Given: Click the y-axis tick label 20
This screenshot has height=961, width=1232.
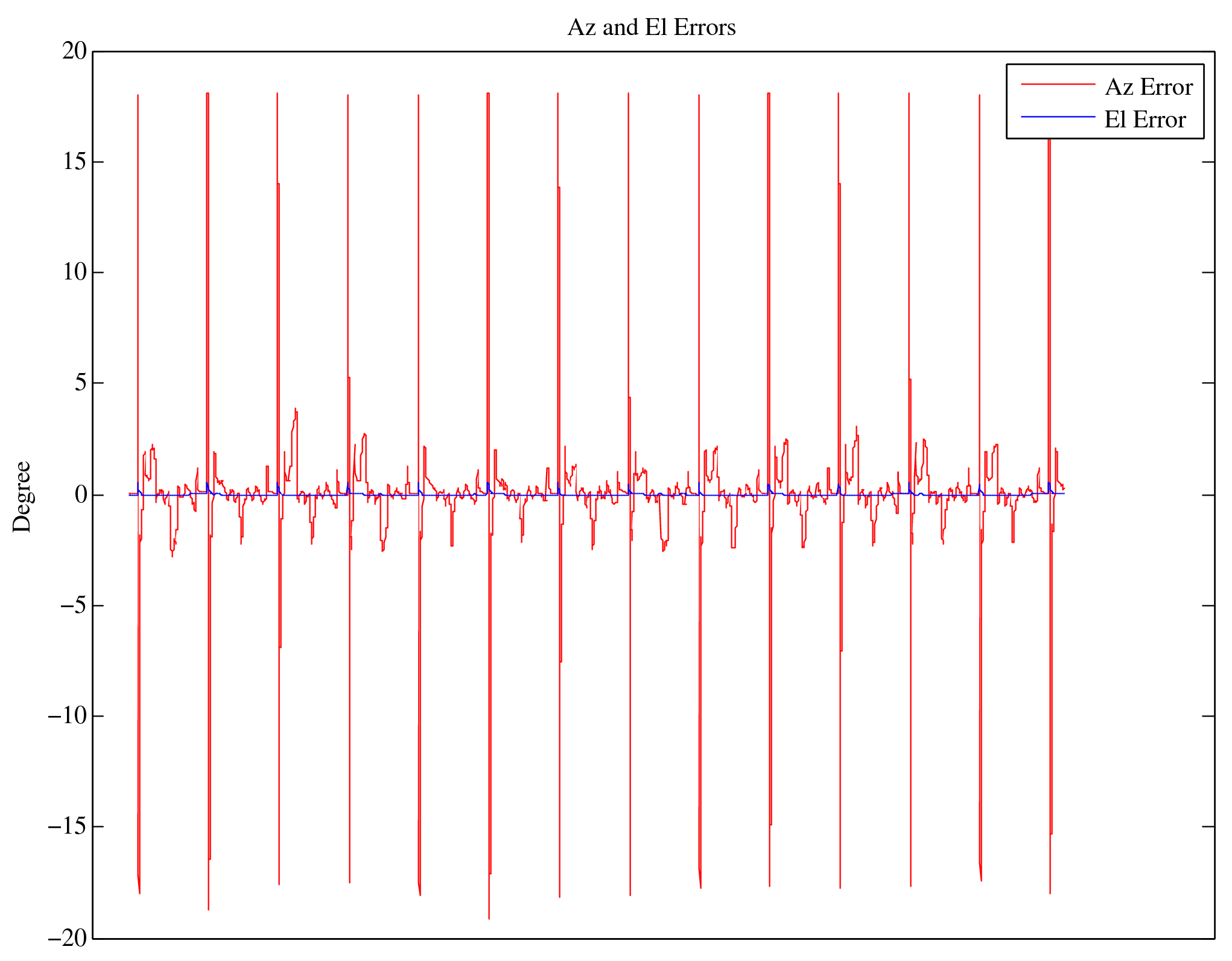Looking at the screenshot, I should coord(75,51).
